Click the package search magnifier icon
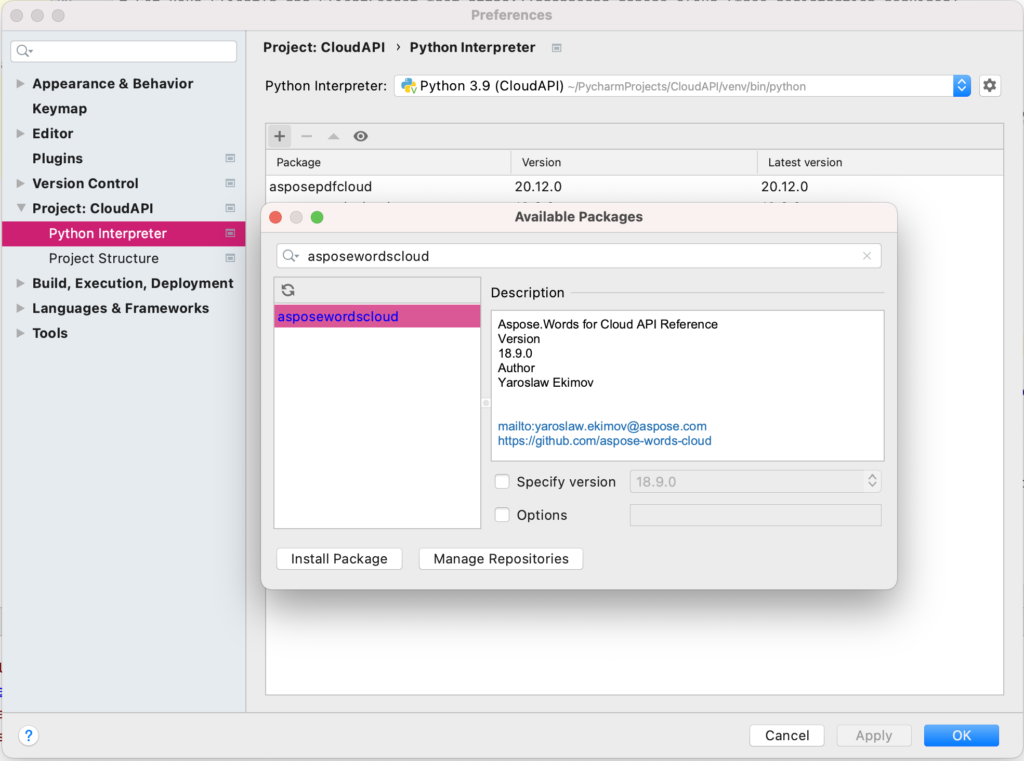Image resolution: width=1024 pixels, height=761 pixels. pos(290,256)
